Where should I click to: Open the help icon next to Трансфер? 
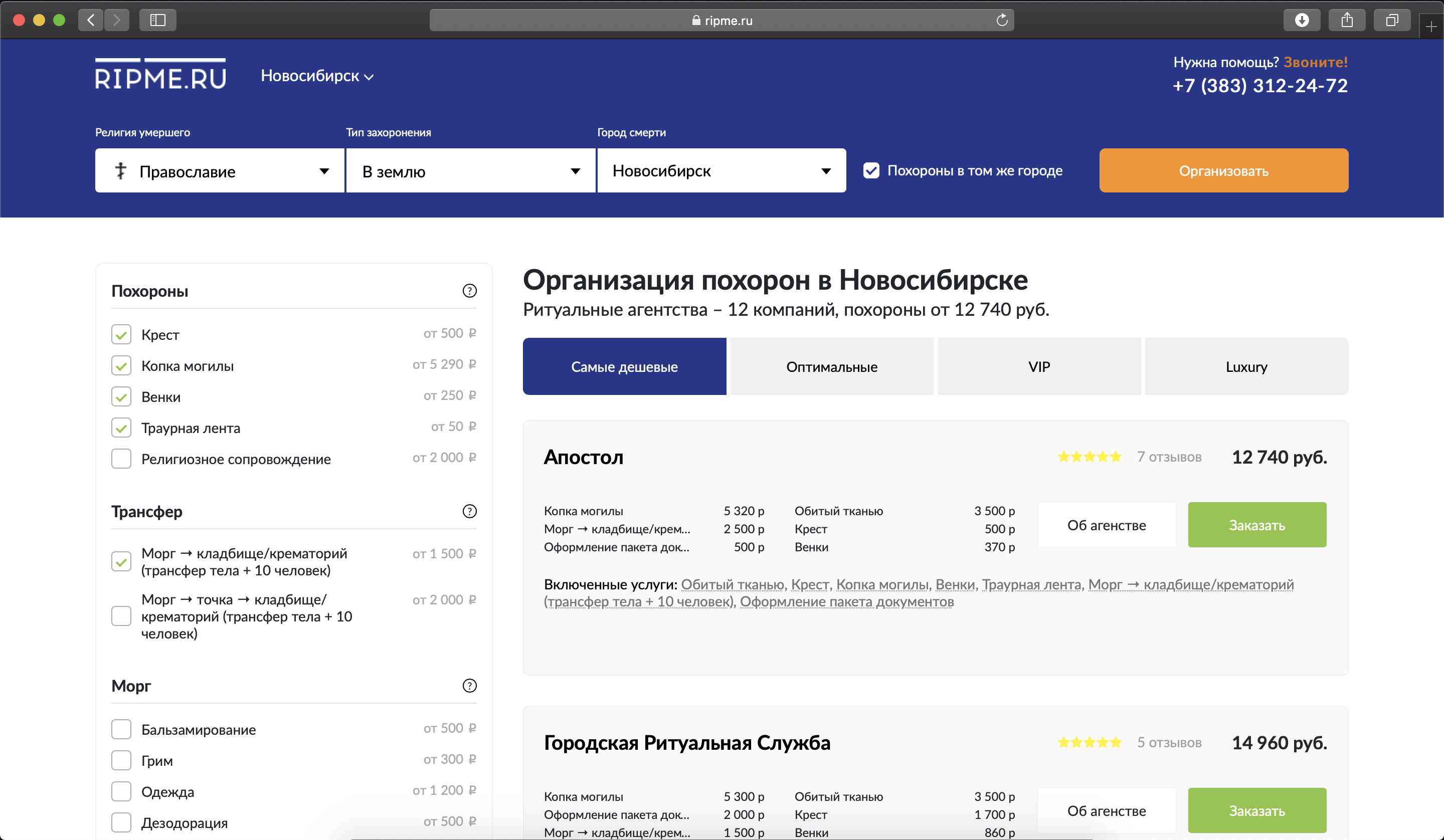pyautogui.click(x=469, y=511)
